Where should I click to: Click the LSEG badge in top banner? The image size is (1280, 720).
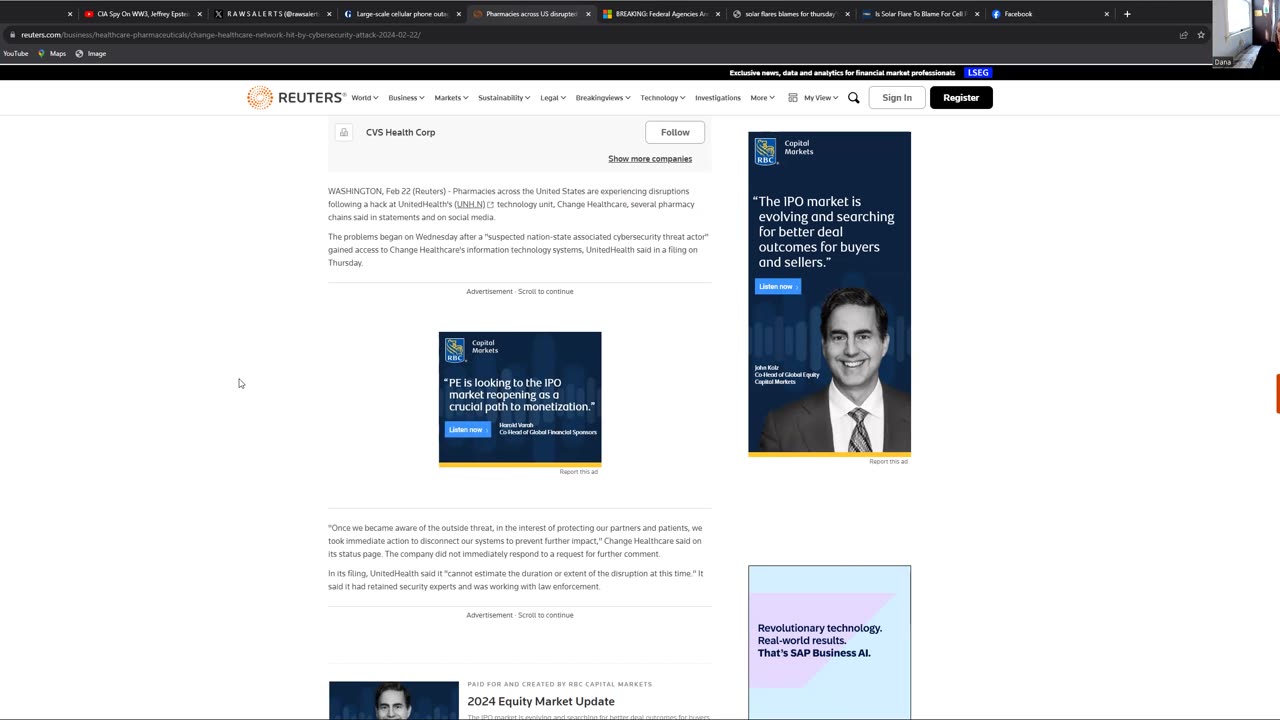click(x=978, y=73)
